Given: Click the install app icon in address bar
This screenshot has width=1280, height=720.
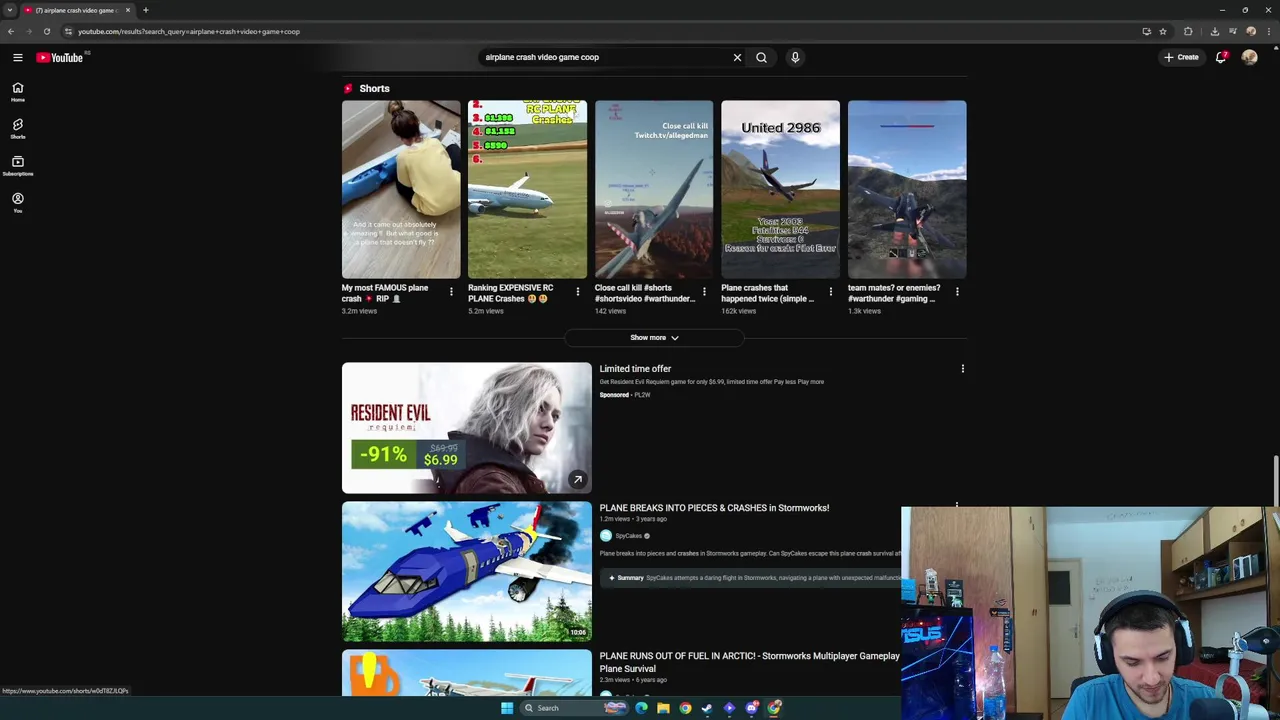Looking at the screenshot, I should coord(1146,31).
